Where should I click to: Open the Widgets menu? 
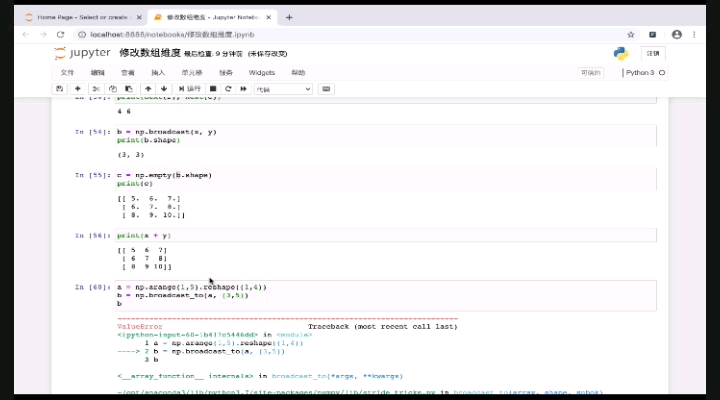point(262,73)
